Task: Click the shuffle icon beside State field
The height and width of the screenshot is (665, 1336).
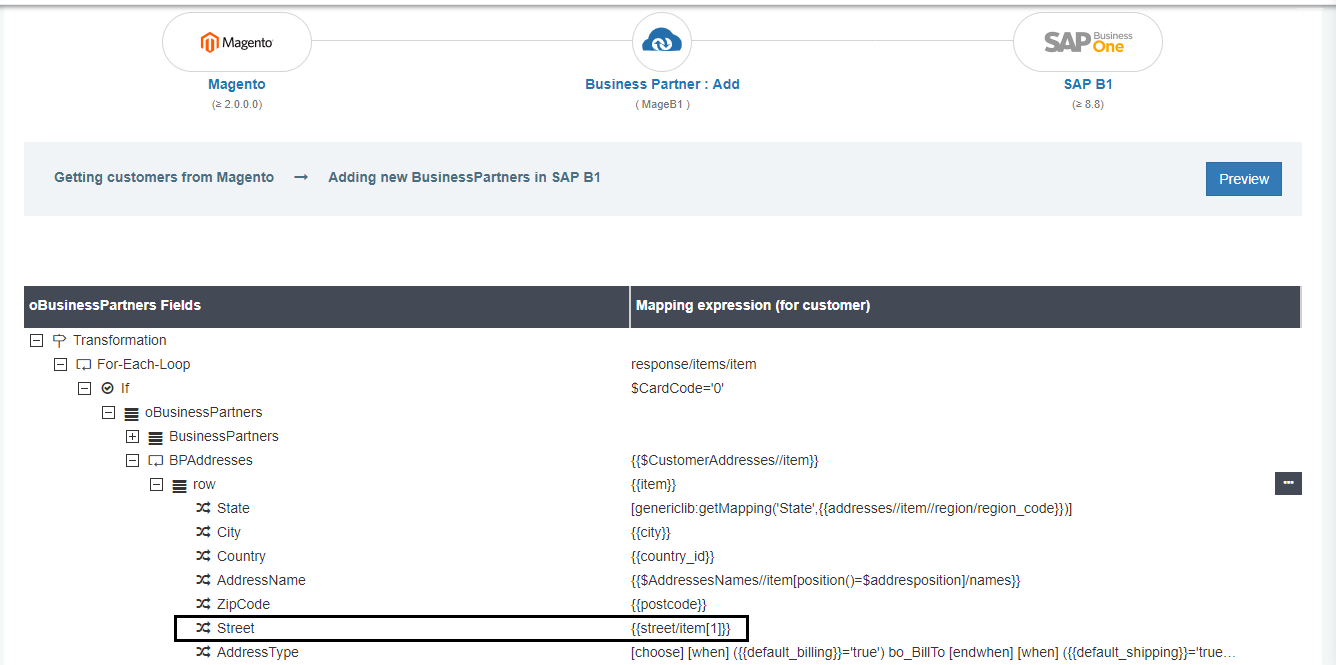Action: coord(203,508)
